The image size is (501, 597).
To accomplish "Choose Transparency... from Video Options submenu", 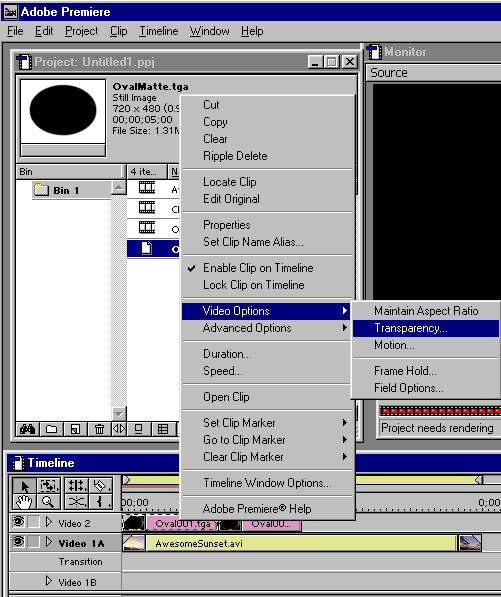I will pyautogui.click(x=426, y=328).
